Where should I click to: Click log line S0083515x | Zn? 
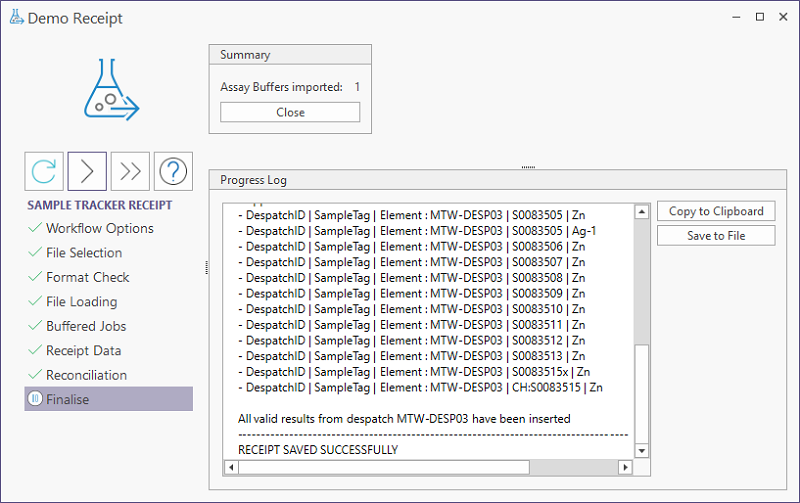pos(414,371)
